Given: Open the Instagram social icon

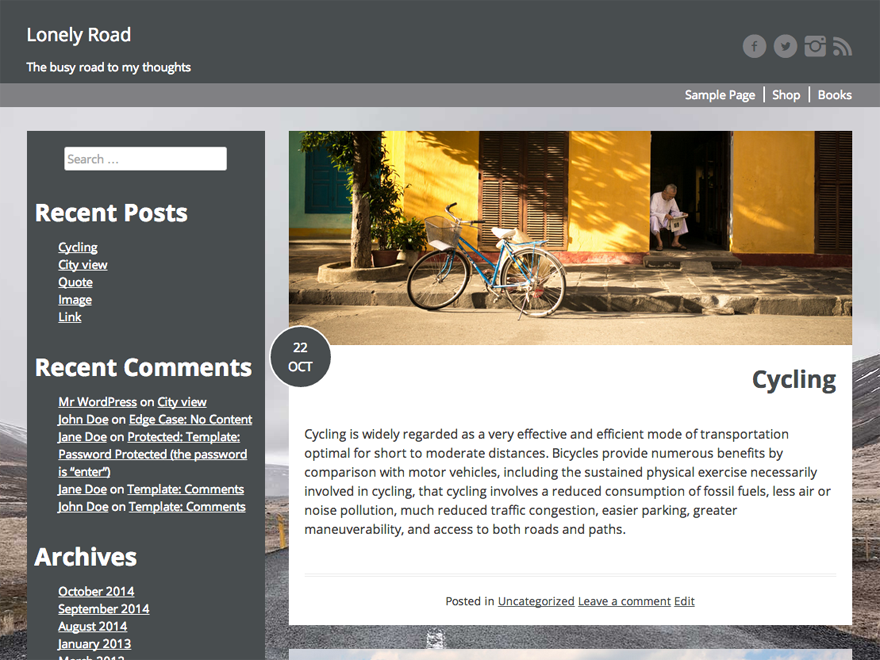Looking at the screenshot, I should coord(816,46).
